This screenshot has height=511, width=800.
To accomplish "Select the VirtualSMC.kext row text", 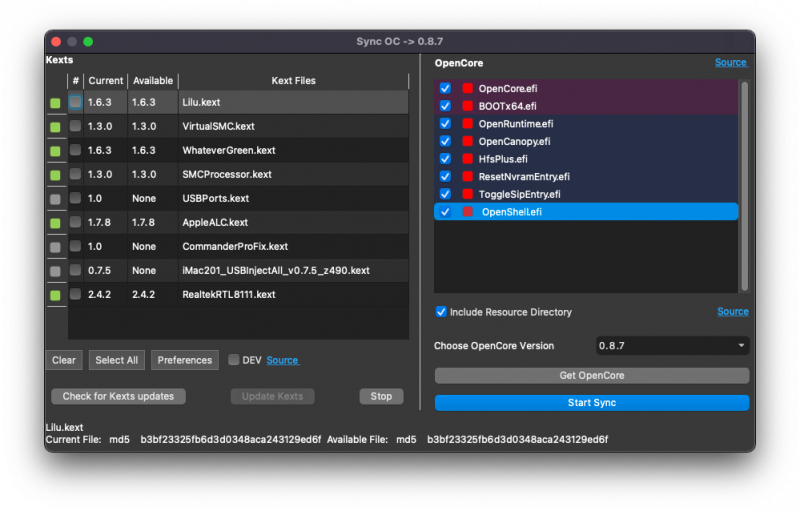I will point(218,126).
